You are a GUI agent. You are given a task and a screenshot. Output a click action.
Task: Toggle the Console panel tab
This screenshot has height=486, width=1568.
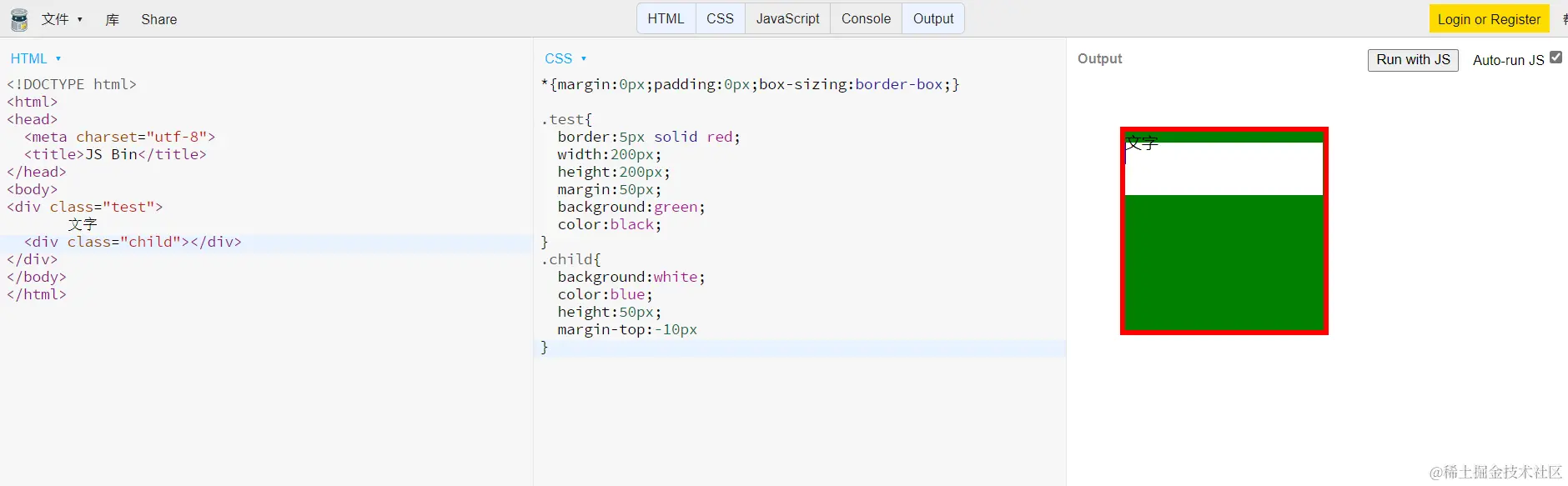click(x=866, y=18)
